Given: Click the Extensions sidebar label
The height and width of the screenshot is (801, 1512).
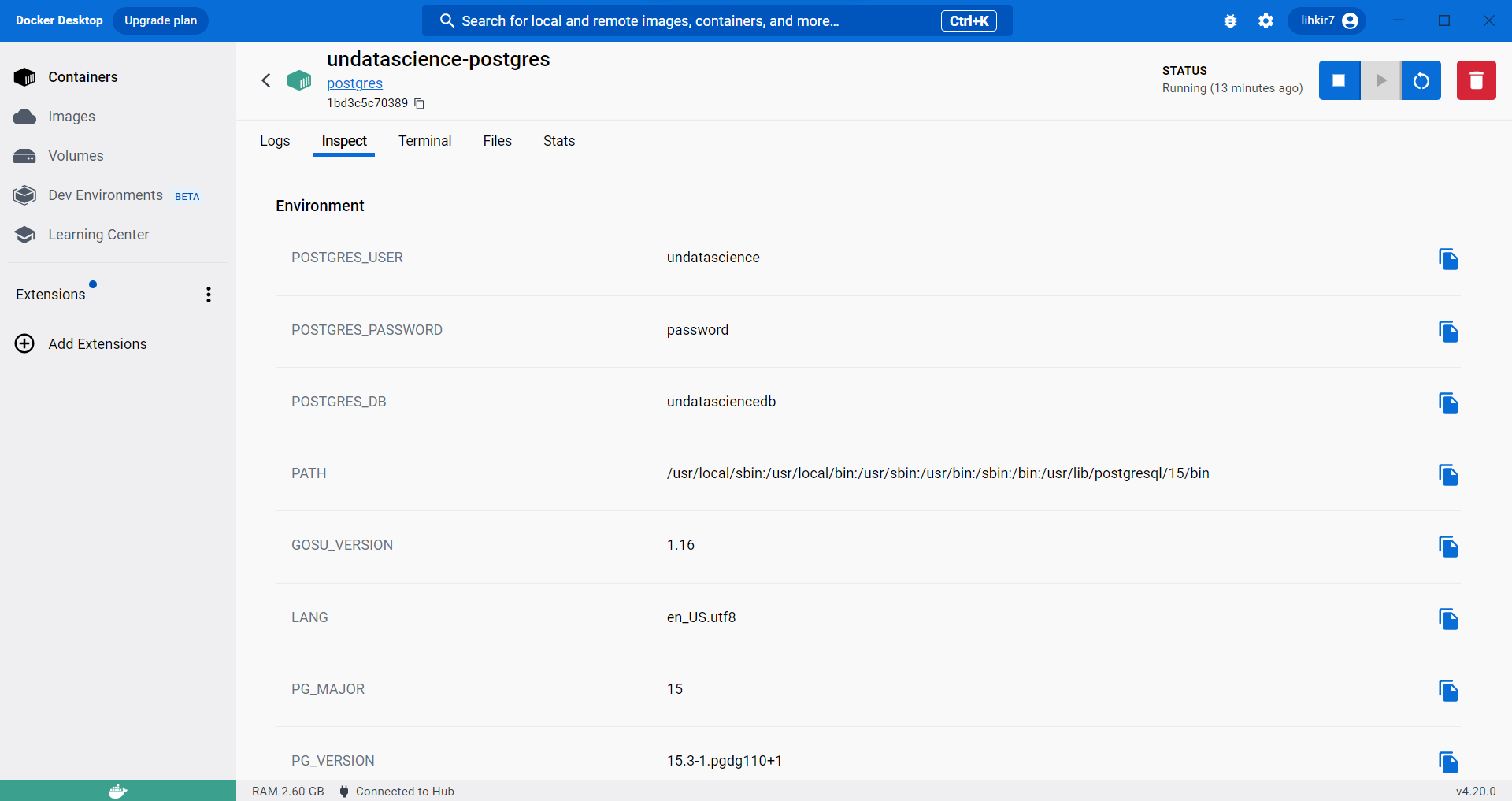Looking at the screenshot, I should [50, 295].
